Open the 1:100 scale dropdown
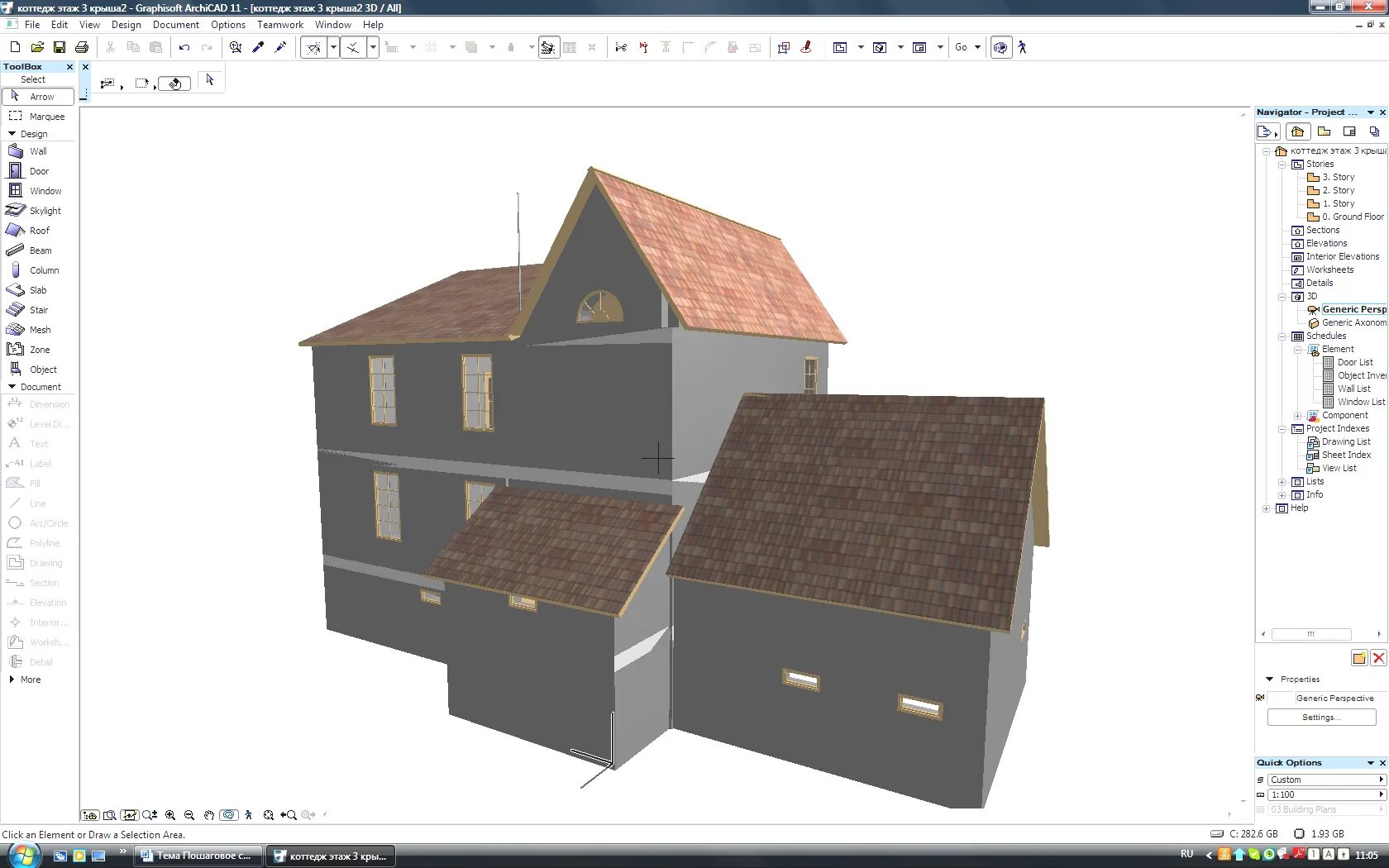 (1326, 794)
